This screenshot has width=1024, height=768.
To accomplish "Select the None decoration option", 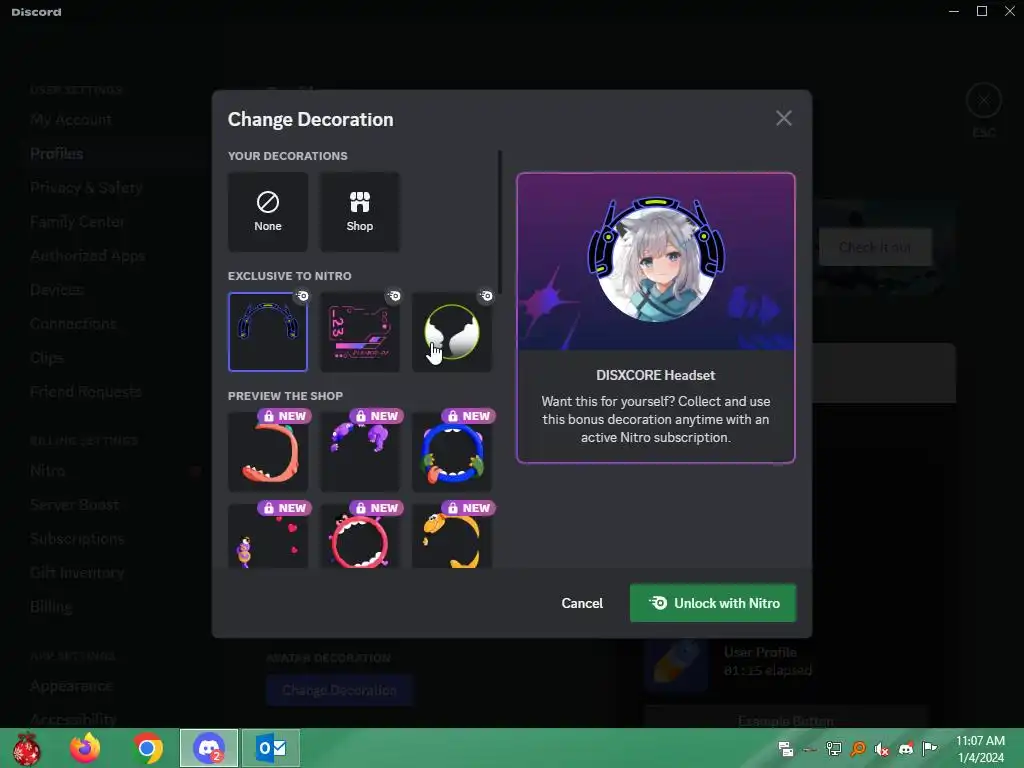I will 268,212.
